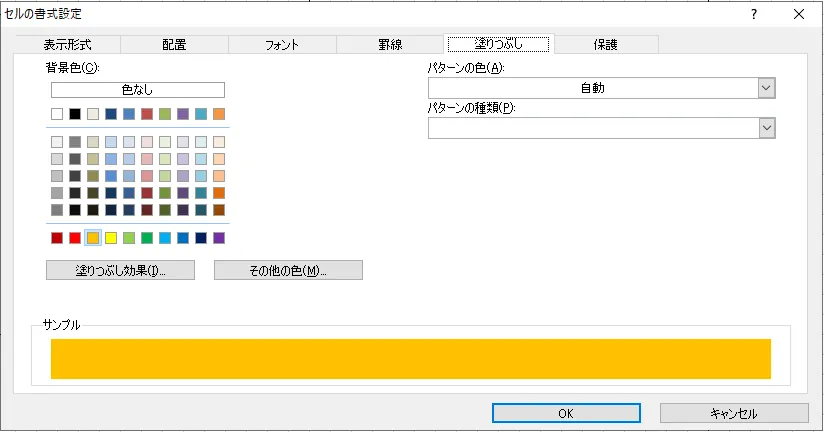
Task: Switch to the 表示形式 tab
Action: coord(68,44)
